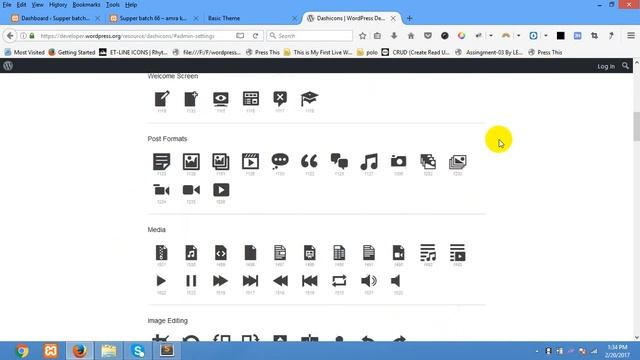Select the video playlist icon in Media
The image size is (640, 360).
[458, 253]
